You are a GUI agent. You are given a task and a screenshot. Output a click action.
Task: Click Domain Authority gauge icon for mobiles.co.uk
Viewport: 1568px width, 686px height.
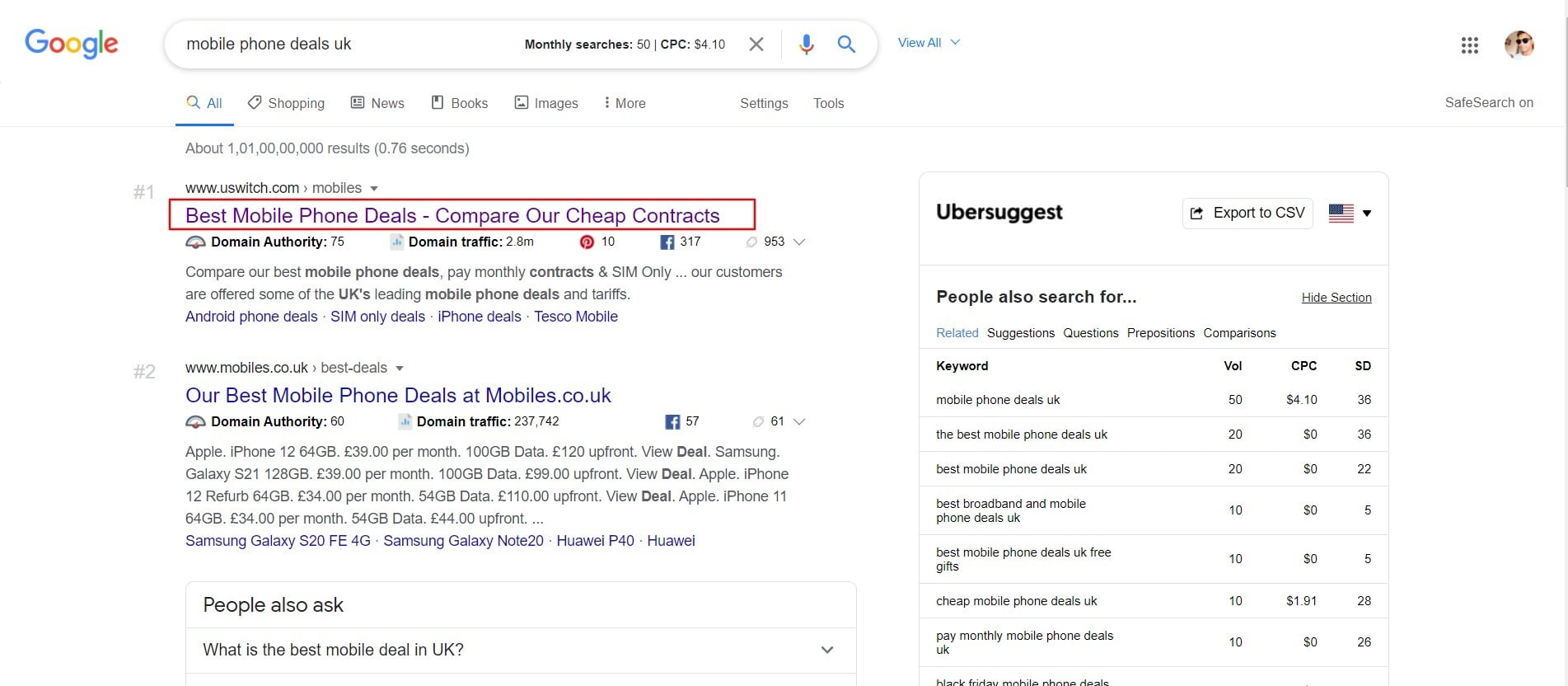[x=195, y=421]
